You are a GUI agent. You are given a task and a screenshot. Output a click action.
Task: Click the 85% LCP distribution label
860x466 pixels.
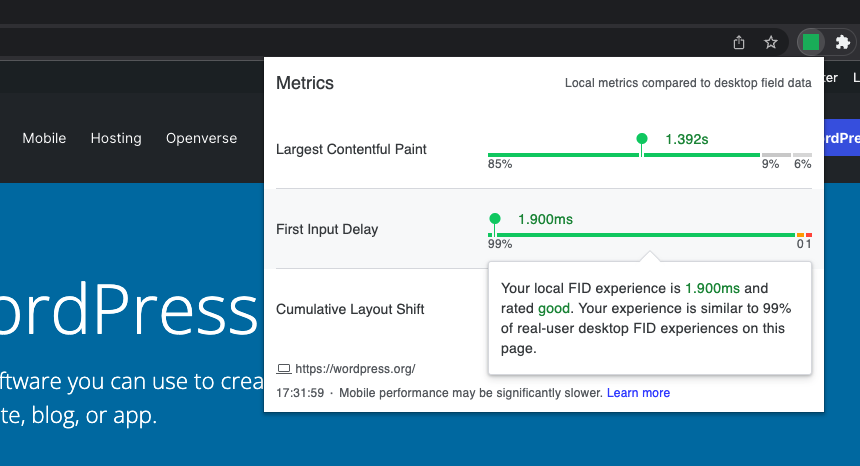click(500, 164)
